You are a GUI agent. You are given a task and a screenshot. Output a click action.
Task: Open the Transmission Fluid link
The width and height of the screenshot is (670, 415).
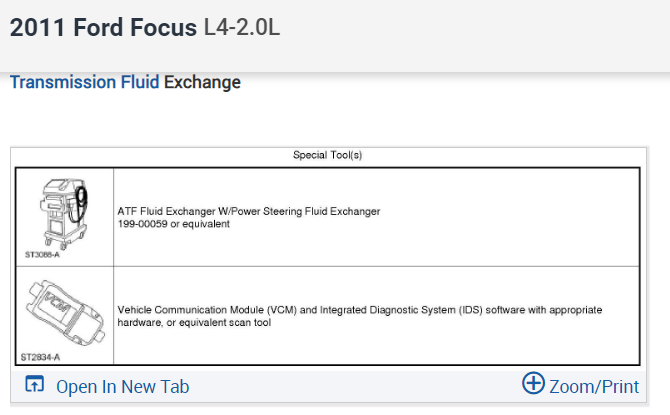84,82
